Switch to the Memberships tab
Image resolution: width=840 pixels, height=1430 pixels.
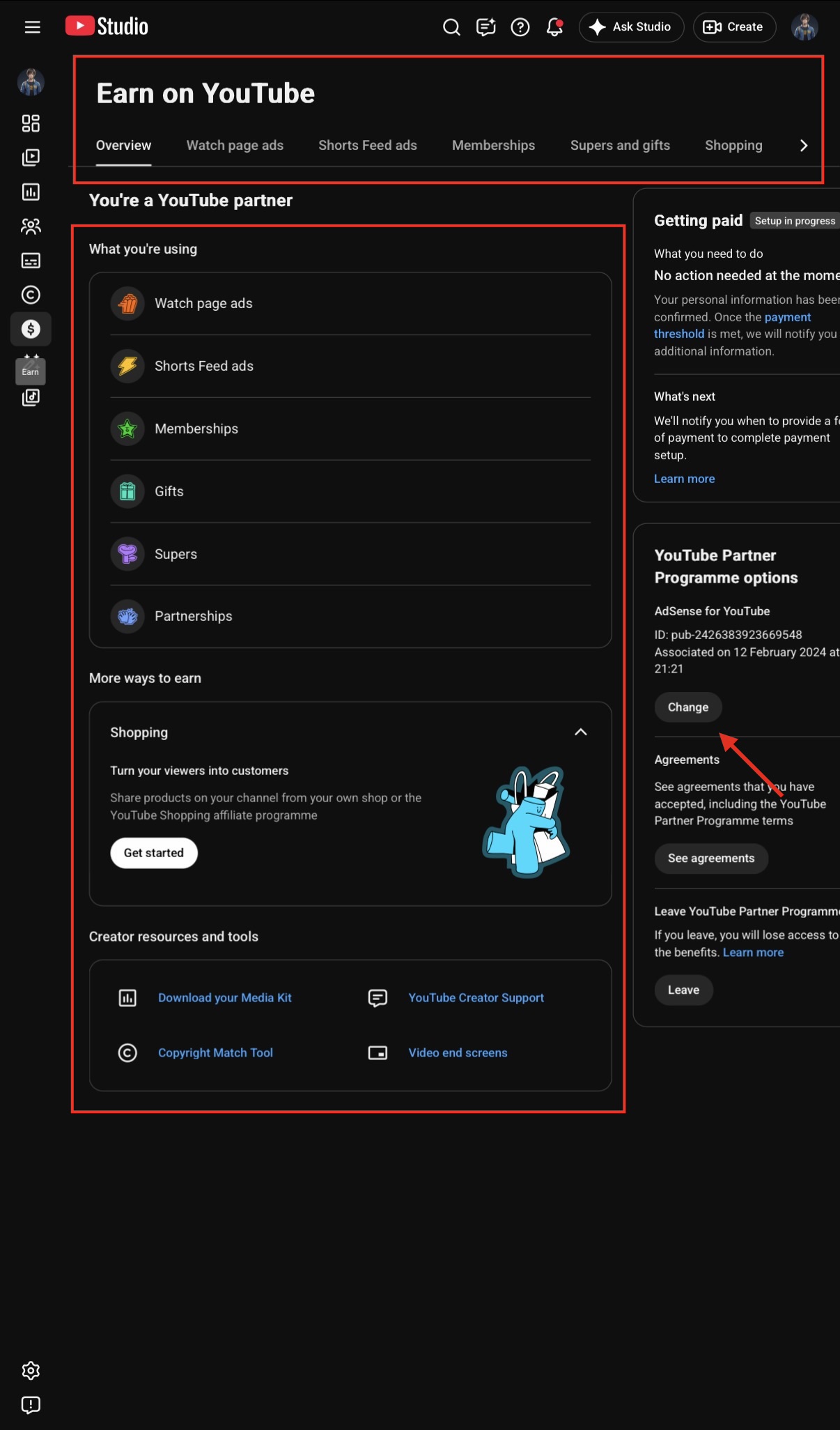click(x=494, y=146)
